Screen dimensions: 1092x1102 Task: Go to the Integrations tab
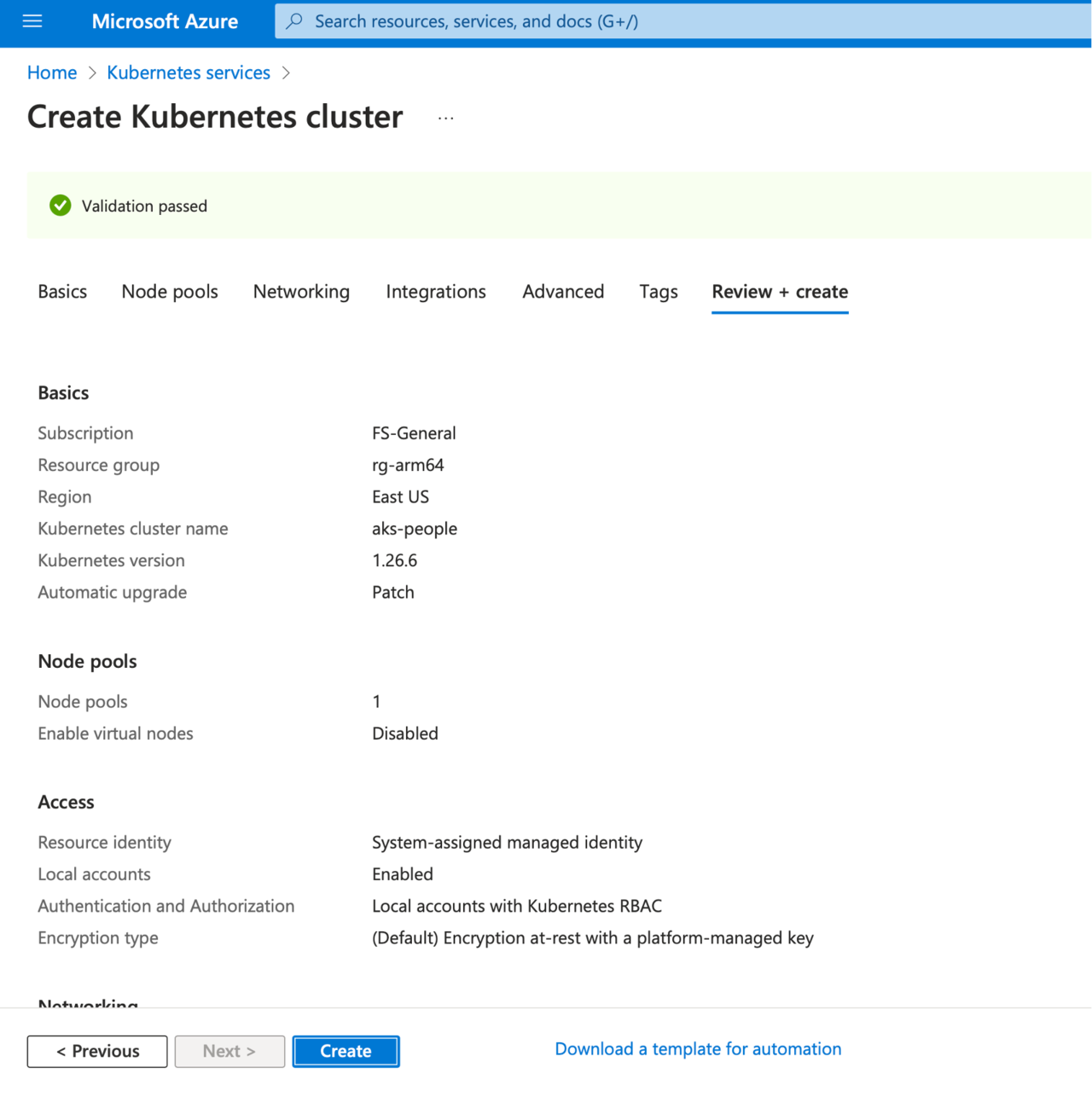click(436, 292)
